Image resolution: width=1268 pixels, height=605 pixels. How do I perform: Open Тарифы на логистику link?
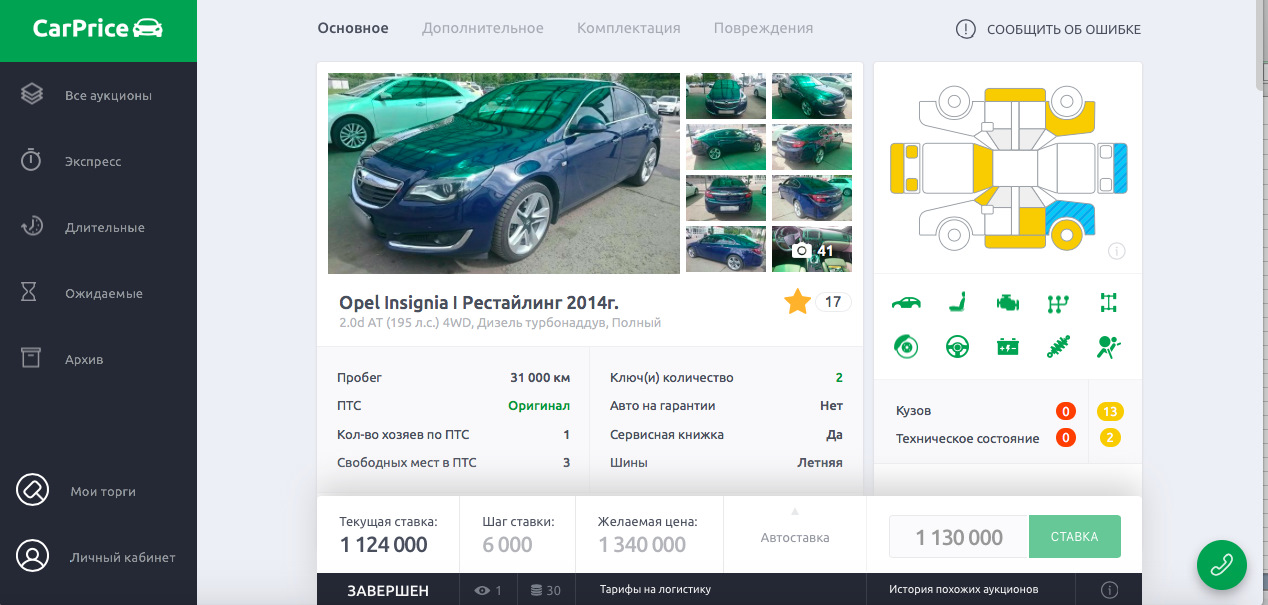click(x=655, y=590)
